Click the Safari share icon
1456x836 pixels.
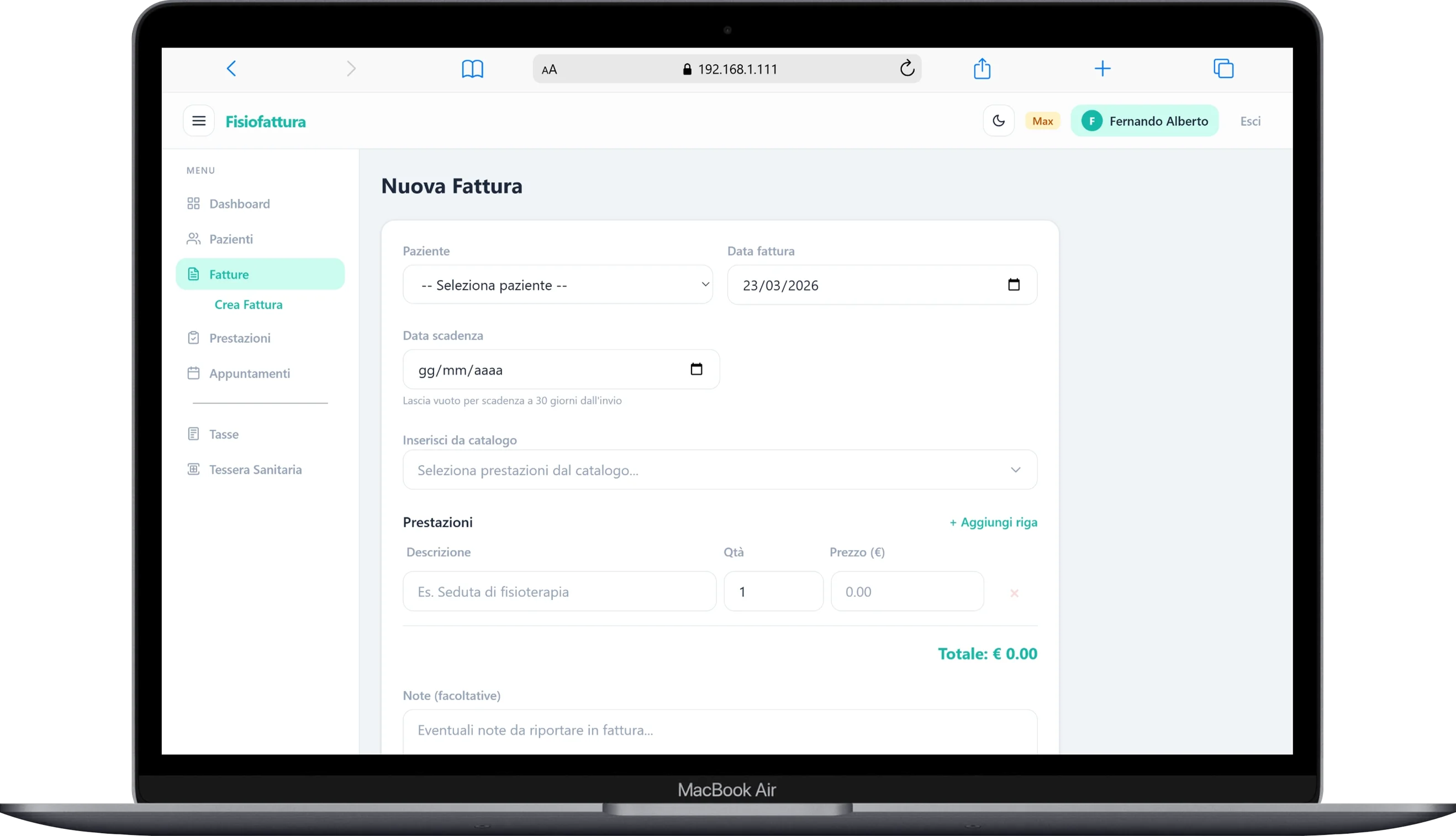point(982,69)
